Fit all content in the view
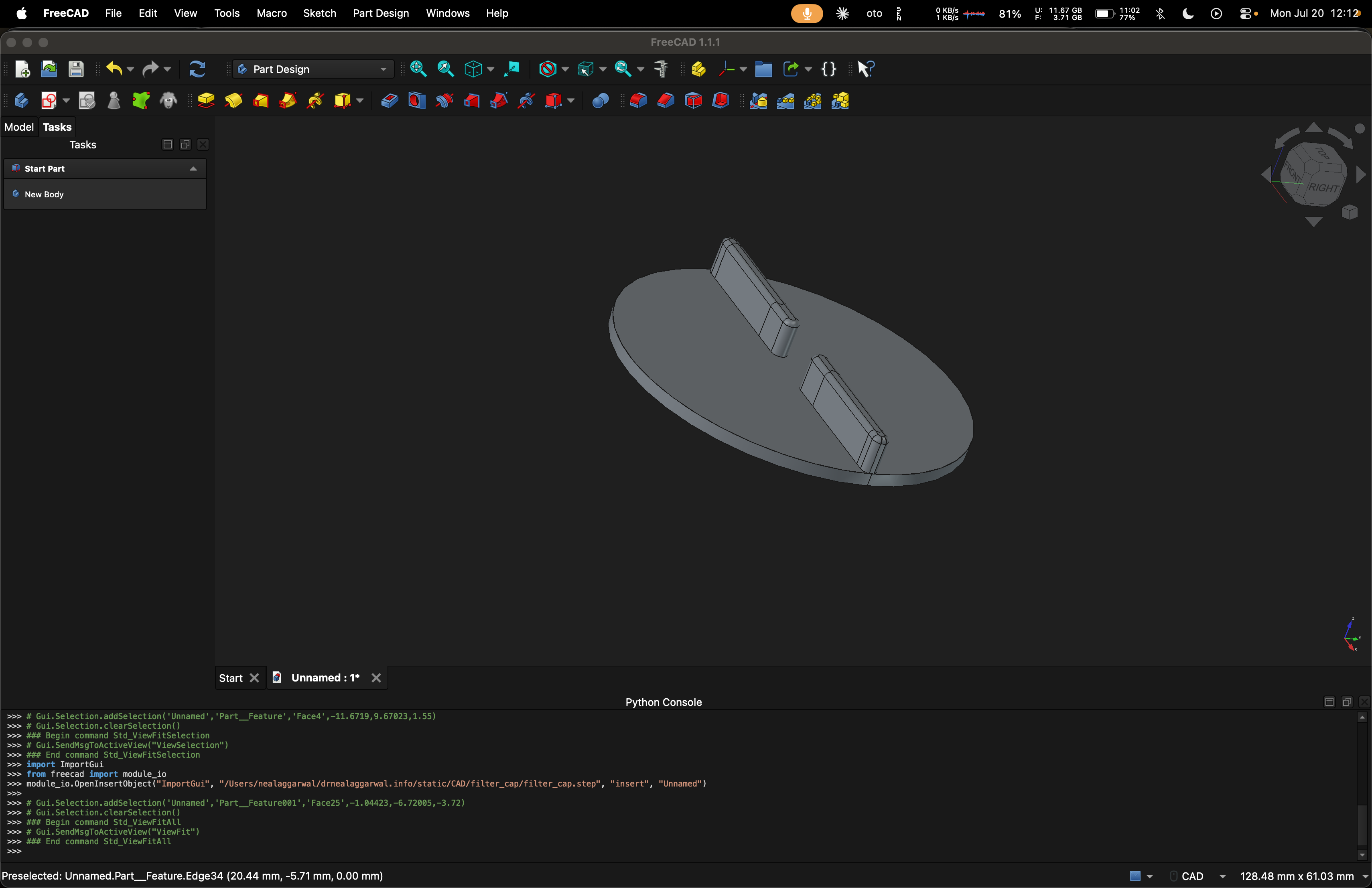This screenshot has width=1372, height=888. point(418,69)
